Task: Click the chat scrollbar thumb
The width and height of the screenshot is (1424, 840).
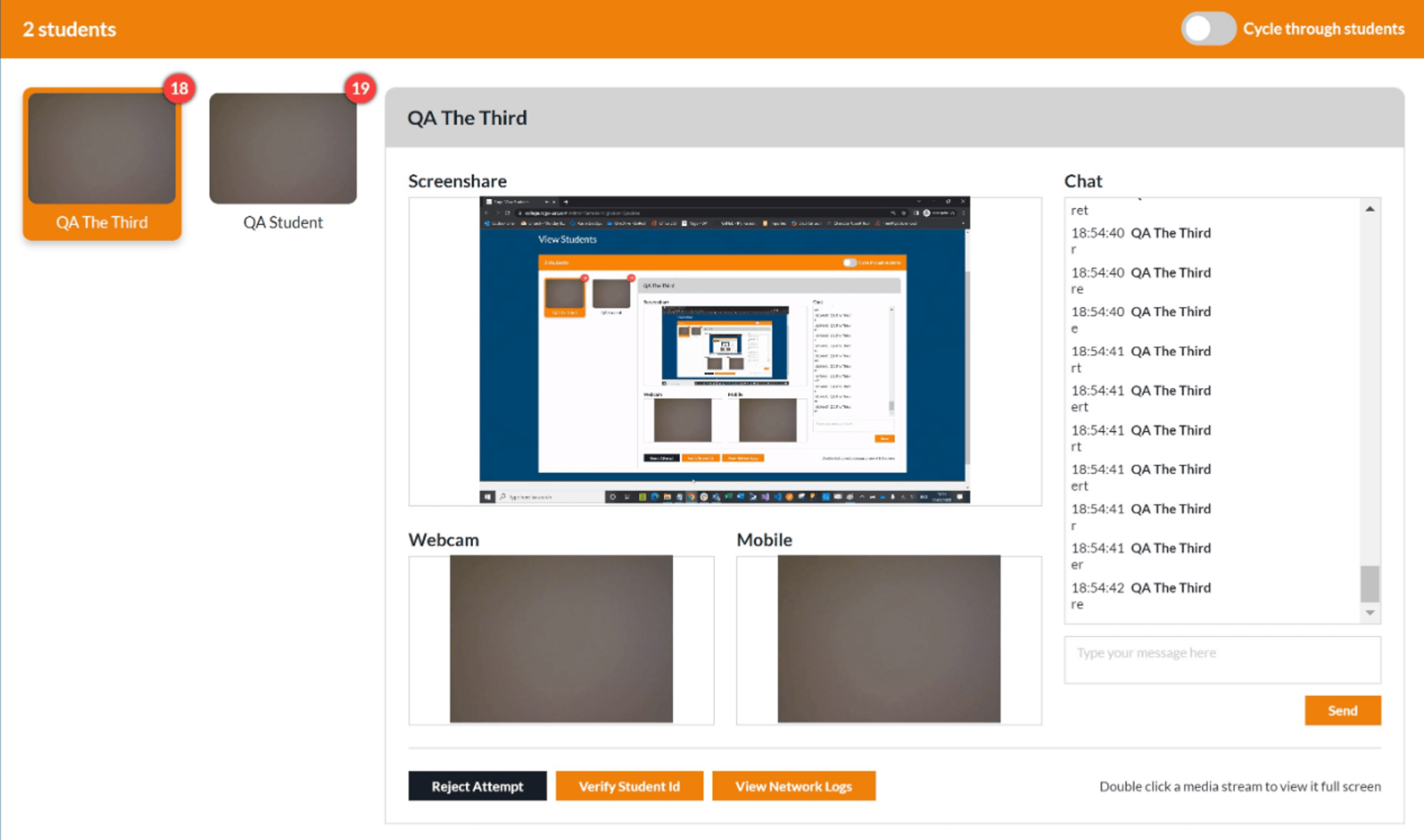Action: pyautogui.click(x=1369, y=583)
